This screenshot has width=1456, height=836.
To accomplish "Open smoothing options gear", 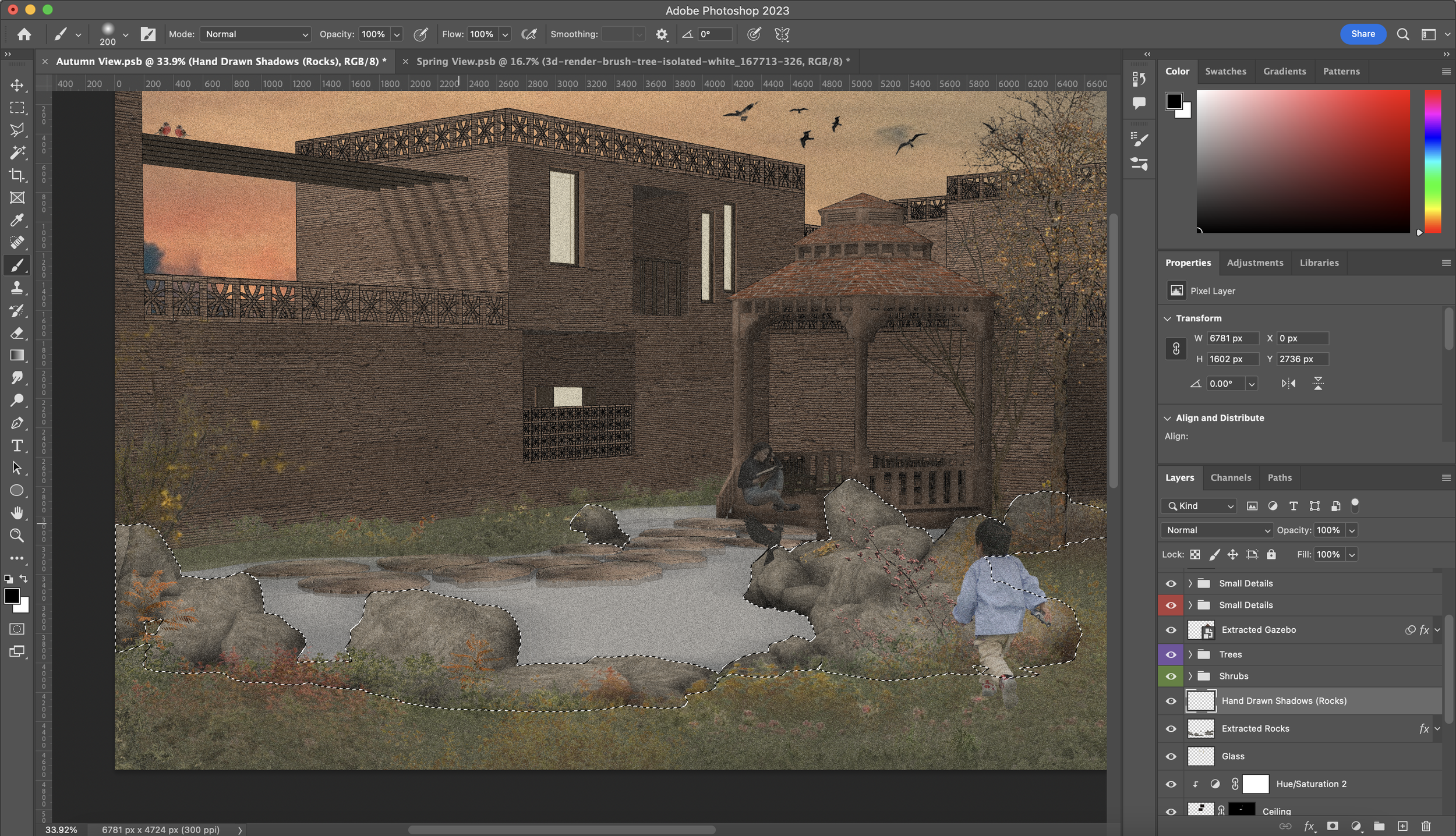I will 661,34.
